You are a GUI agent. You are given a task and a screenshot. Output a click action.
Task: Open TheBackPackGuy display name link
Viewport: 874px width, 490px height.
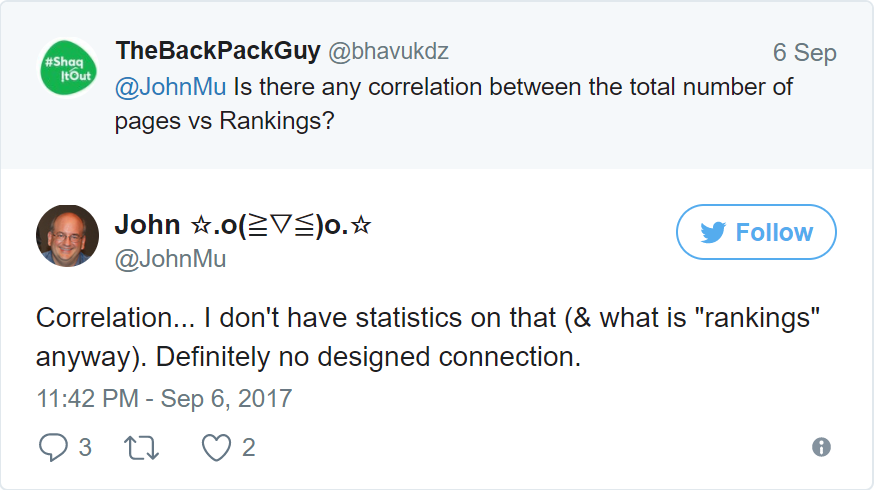pos(218,51)
